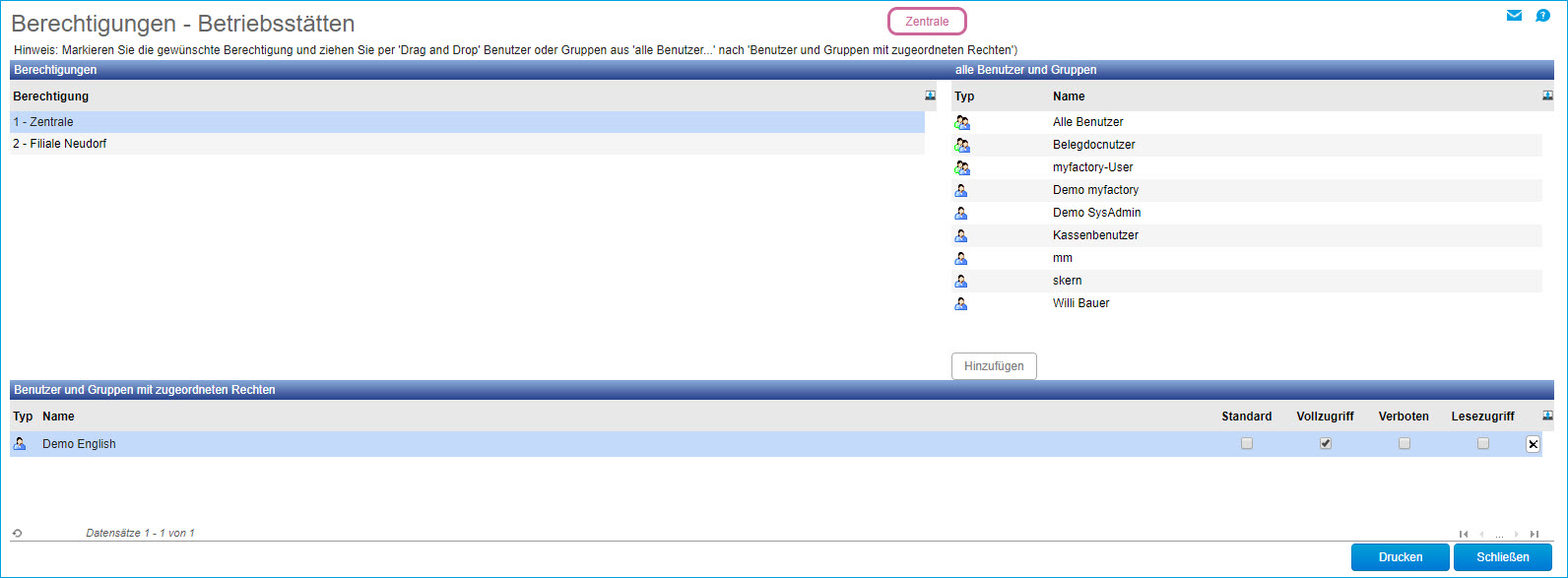Click the Hinzufügen button

(x=994, y=366)
